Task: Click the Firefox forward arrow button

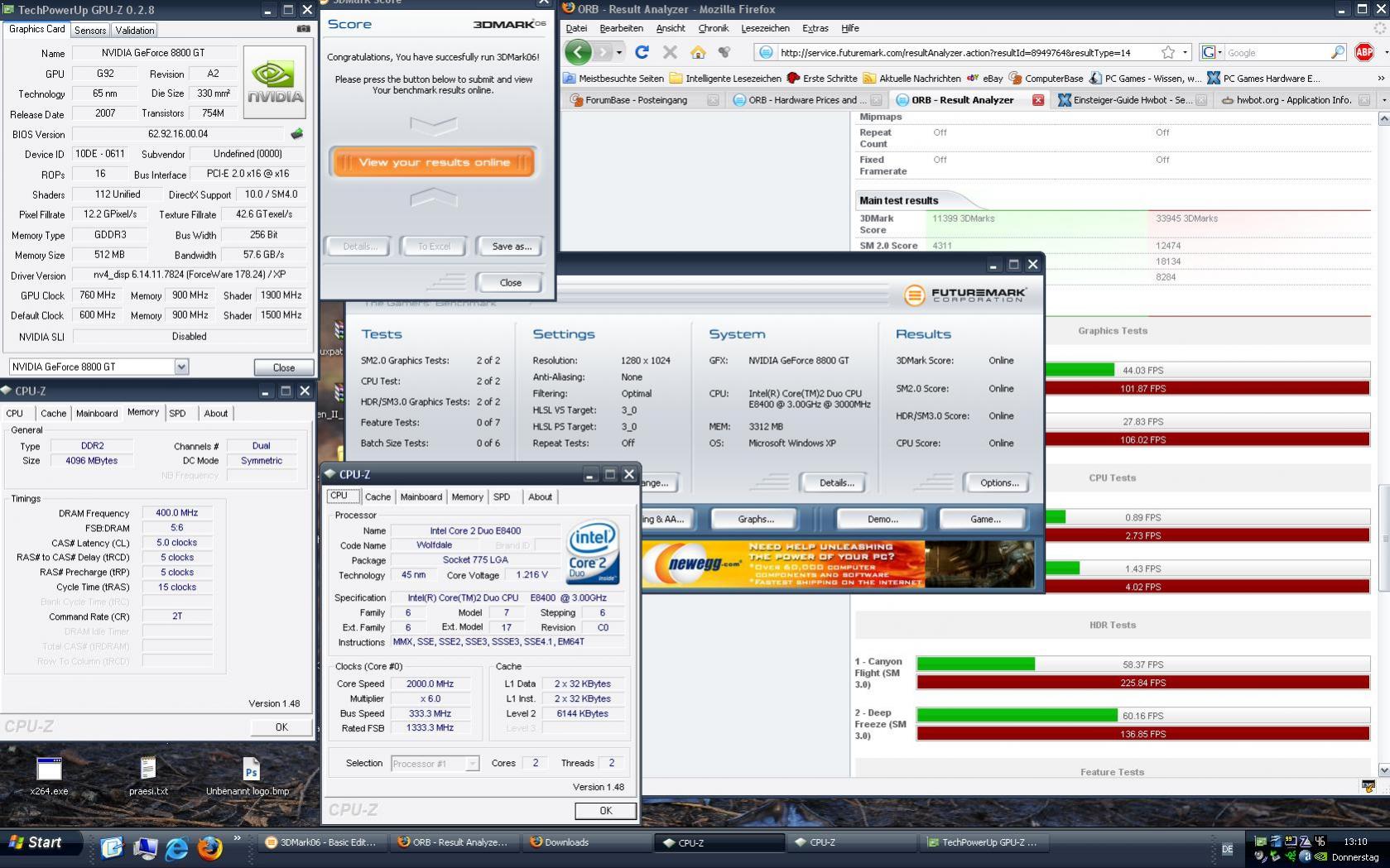Action: [x=604, y=52]
